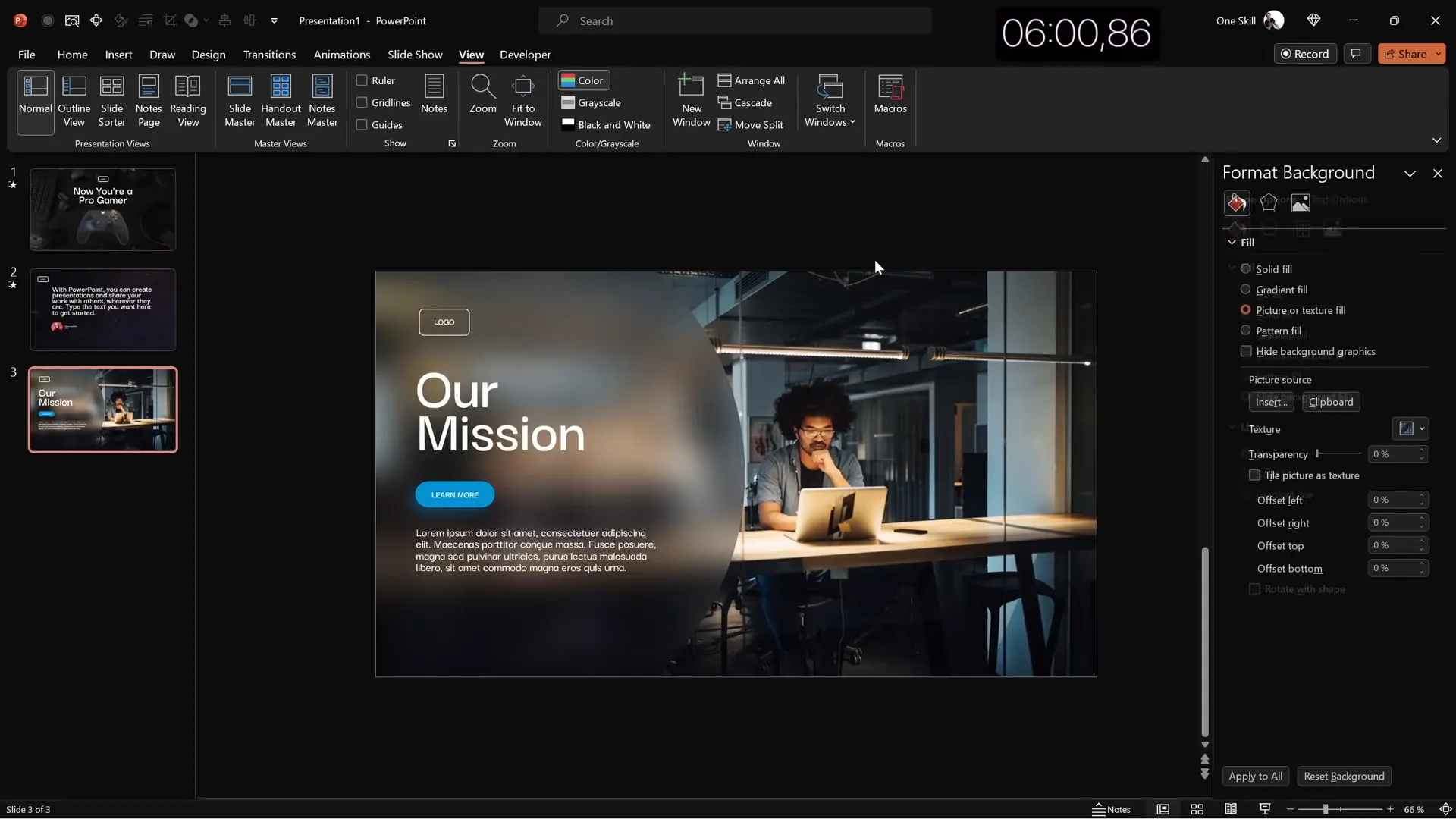
Task: Collapse the Fill section
Action: pos(1233,243)
